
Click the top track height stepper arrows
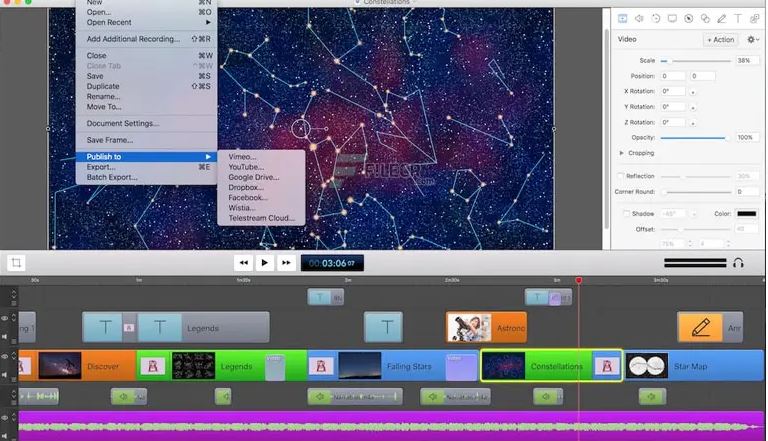click(14, 294)
